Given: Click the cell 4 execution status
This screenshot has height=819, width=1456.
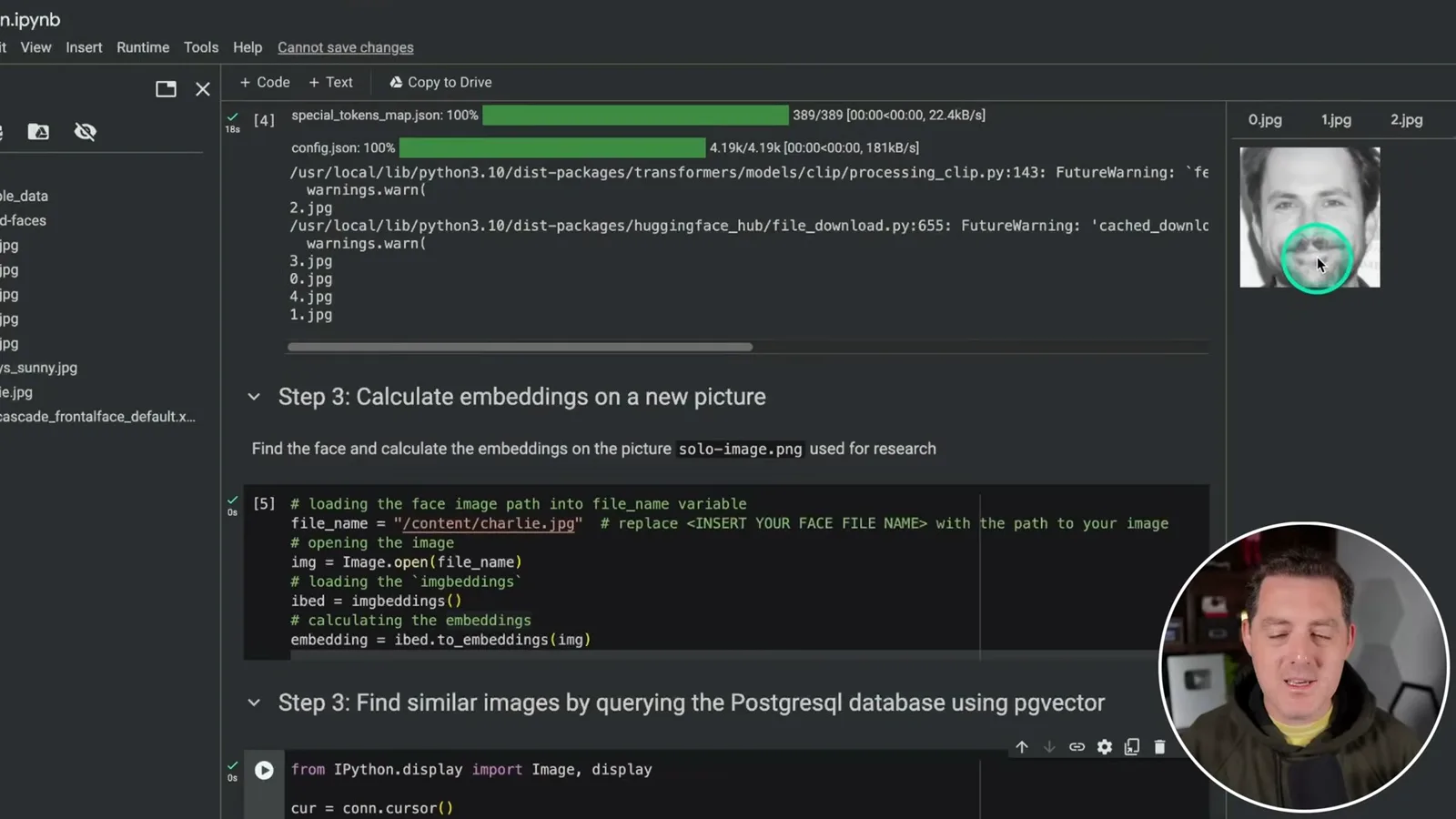Looking at the screenshot, I should coord(233,122).
